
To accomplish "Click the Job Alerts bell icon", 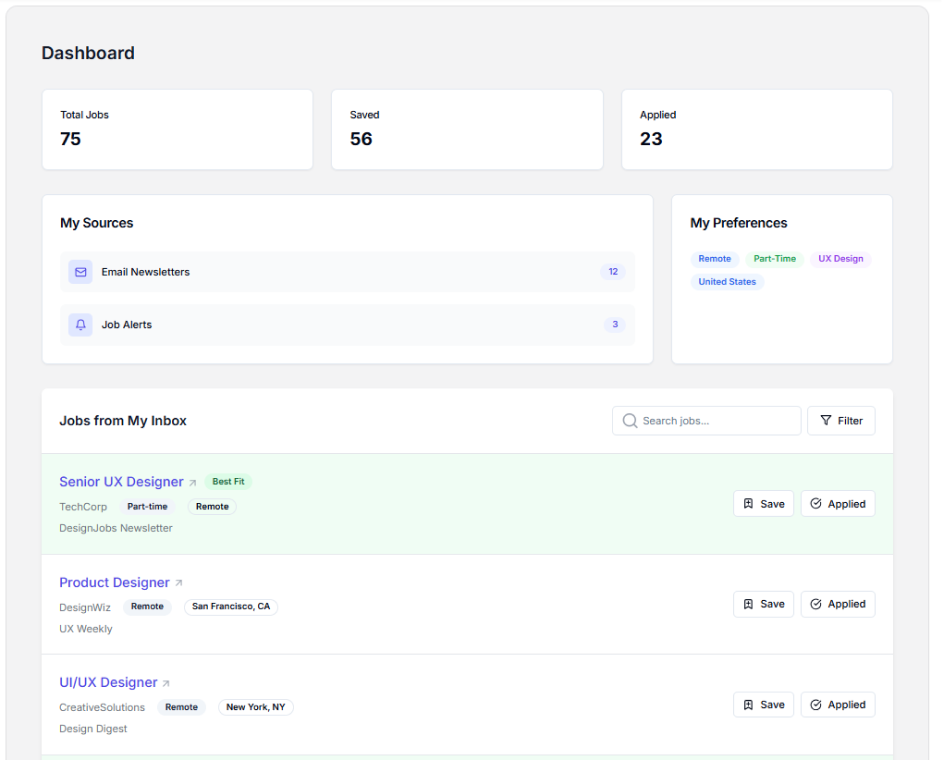I will click(81, 325).
